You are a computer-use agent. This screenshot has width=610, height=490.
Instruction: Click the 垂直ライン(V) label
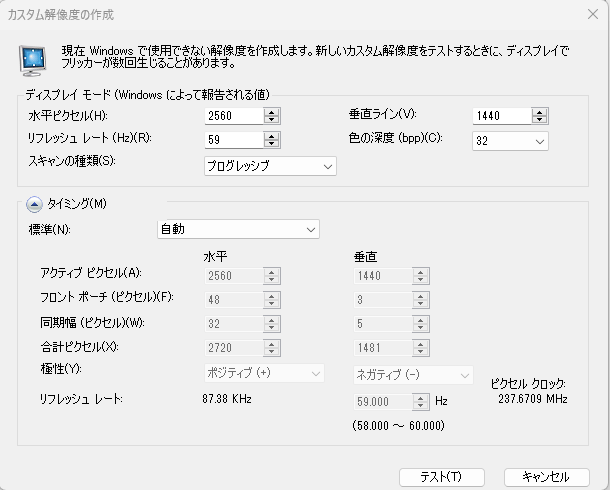coord(382,114)
